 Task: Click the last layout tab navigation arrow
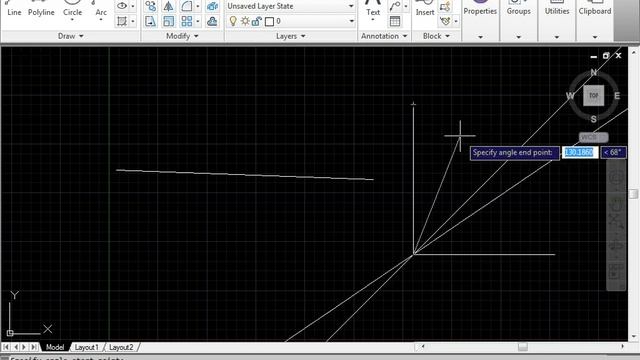(34, 347)
